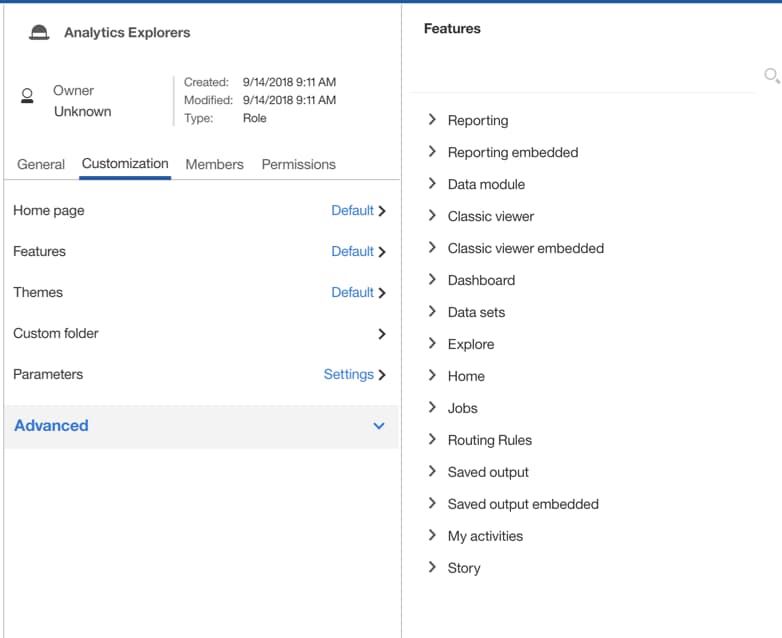782x638 pixels.
Task: Open the General tab
Action: (x=41, y=164)
